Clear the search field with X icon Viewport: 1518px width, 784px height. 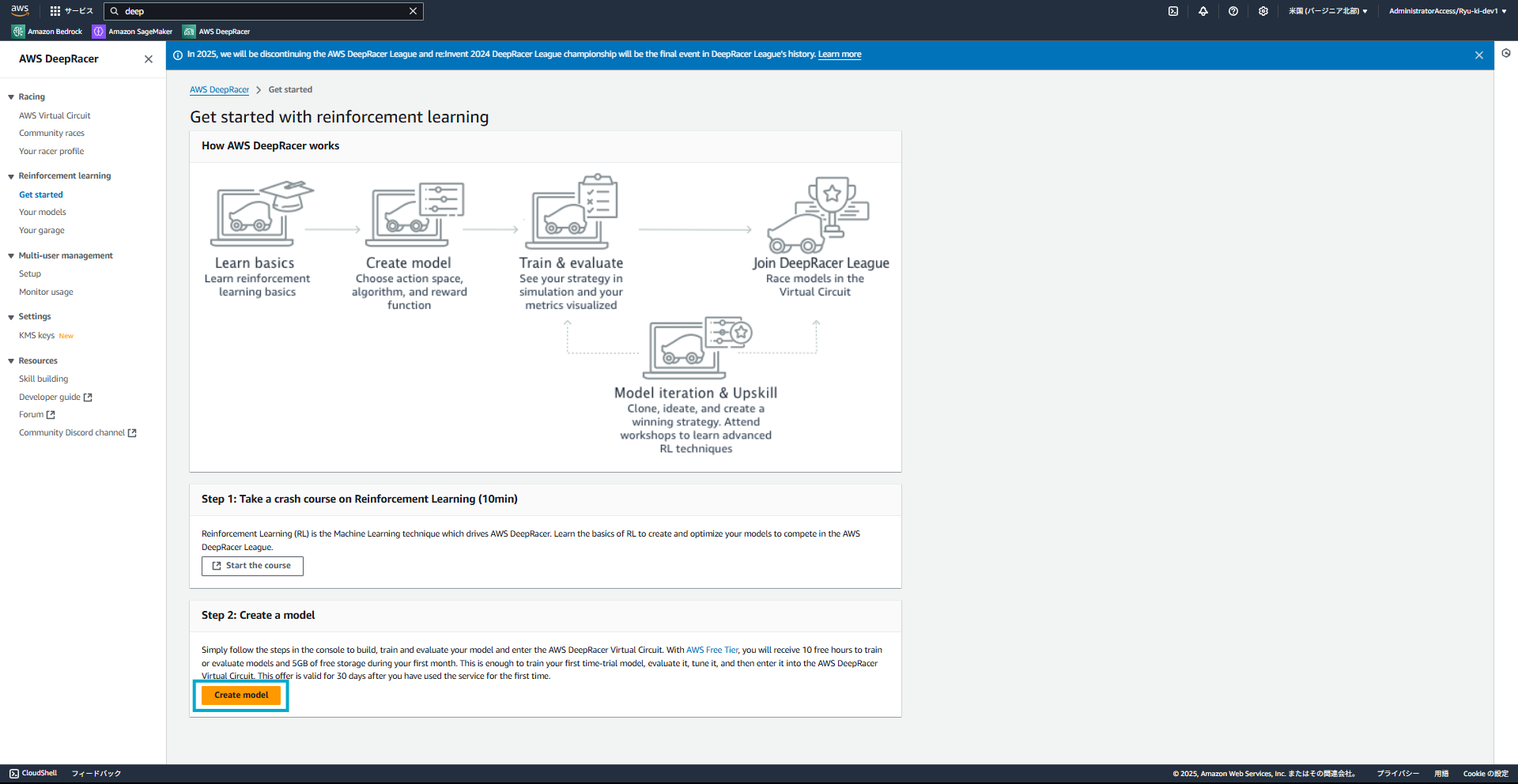pos(413,11)
